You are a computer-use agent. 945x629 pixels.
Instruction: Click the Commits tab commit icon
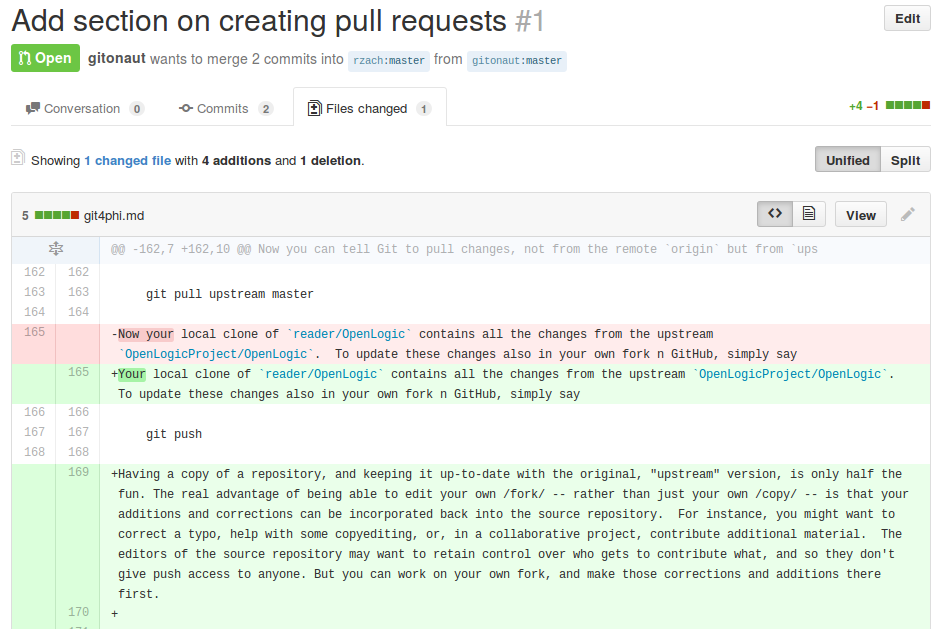tap(186, 108)
